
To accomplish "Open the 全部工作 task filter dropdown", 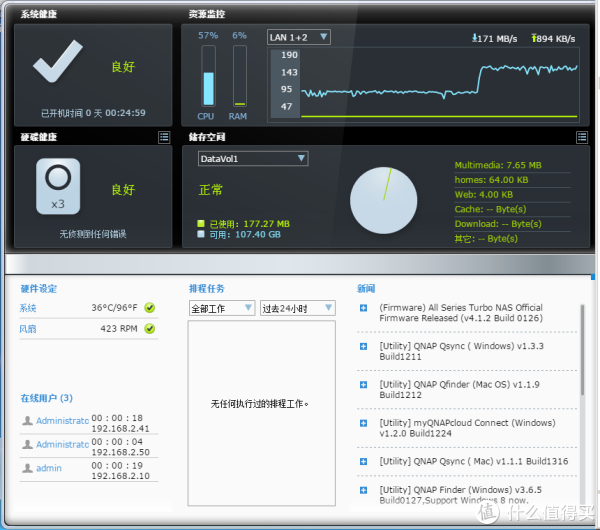I will [x=222, y=309].
